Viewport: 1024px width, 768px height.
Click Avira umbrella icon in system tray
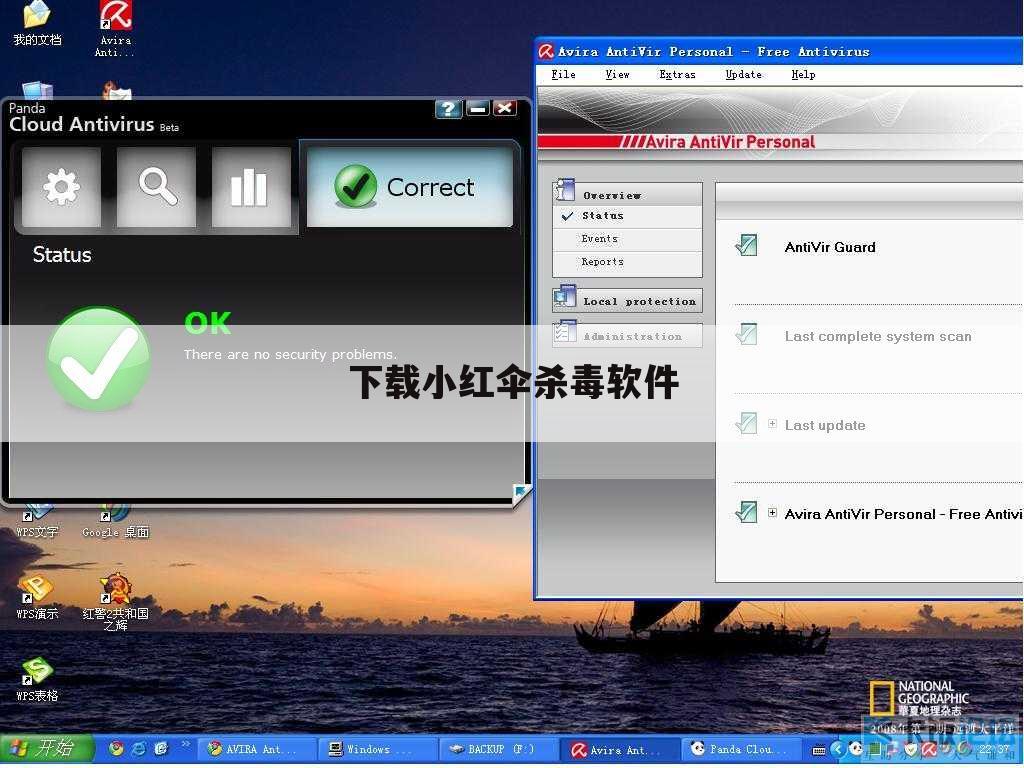(929, 749)
